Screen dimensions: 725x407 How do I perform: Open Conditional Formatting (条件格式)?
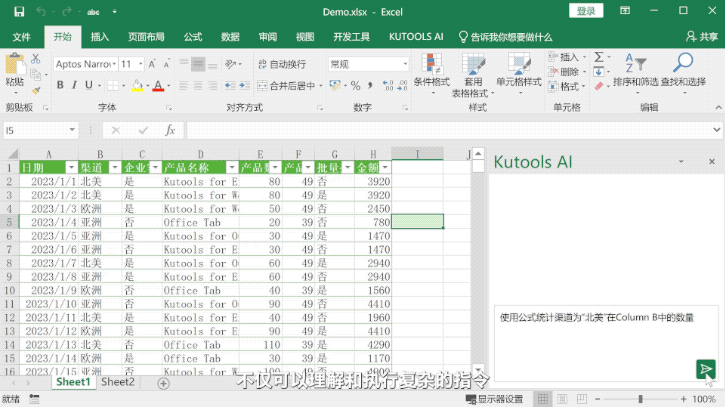(x=431, y=70)
